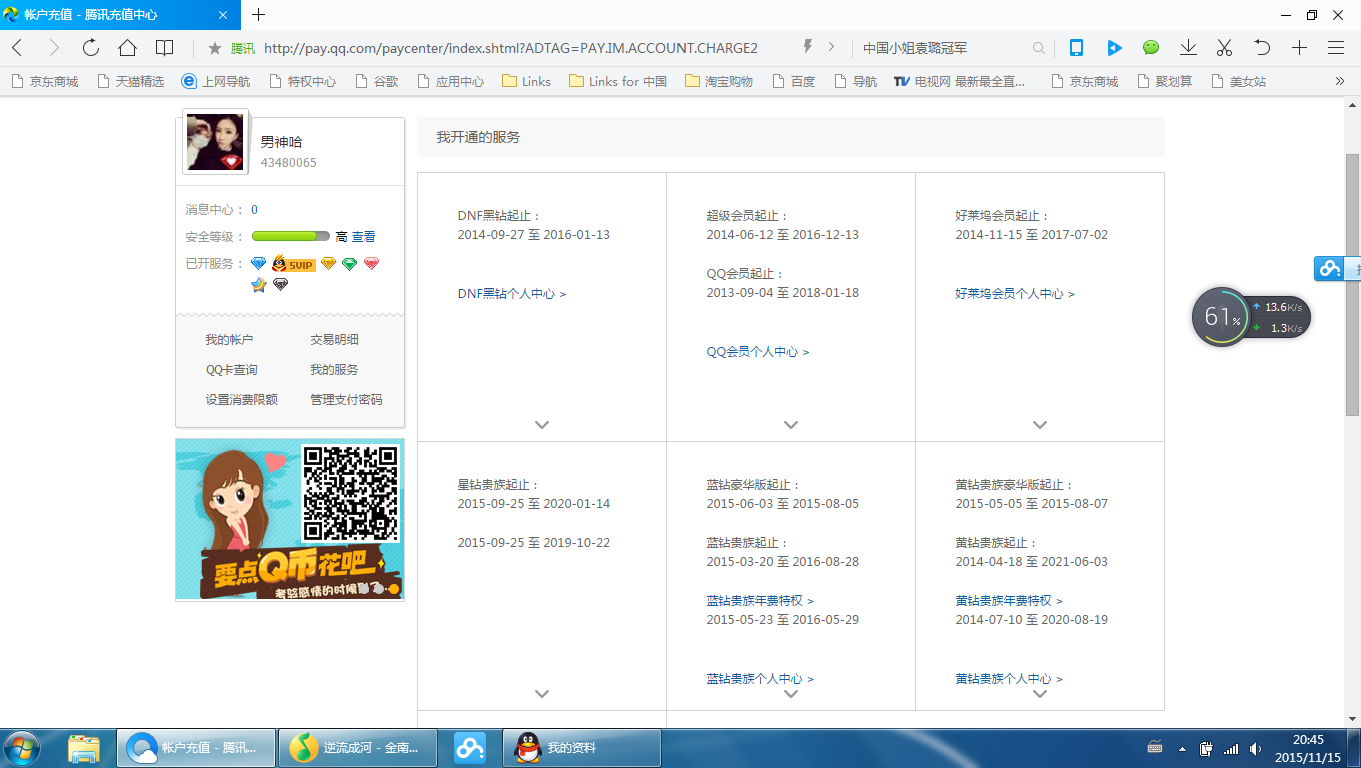Click the cloud app taskbar icon
1361x768 pixels.
(470, 748)
